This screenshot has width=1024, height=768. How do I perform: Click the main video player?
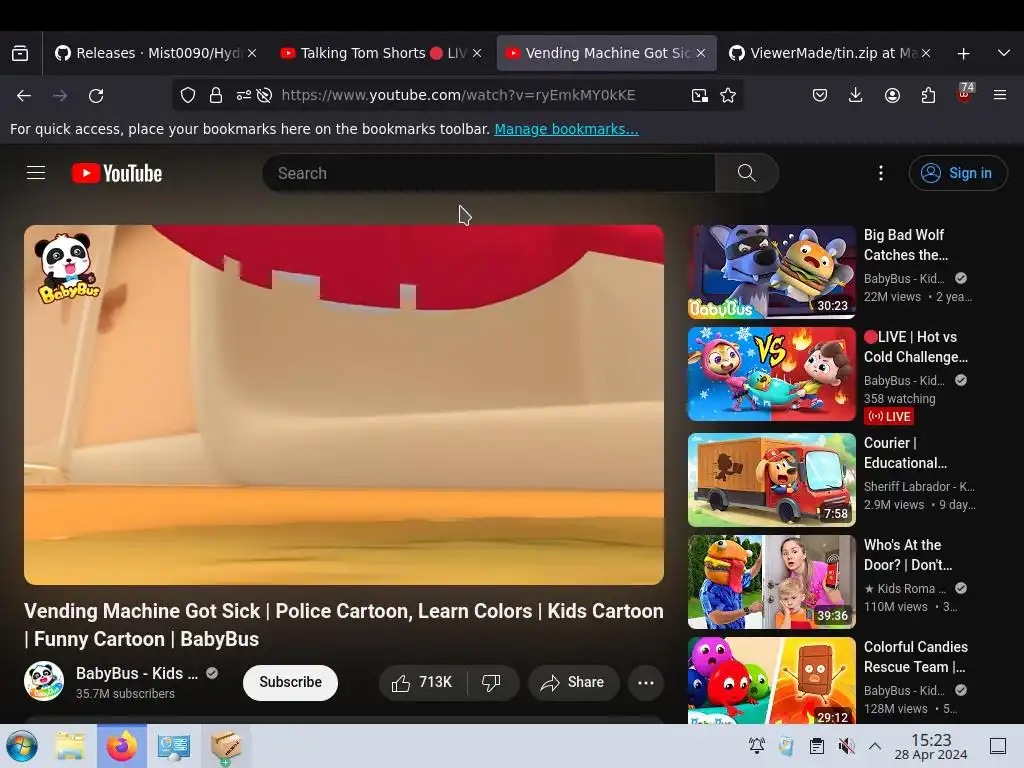(344, 405)
